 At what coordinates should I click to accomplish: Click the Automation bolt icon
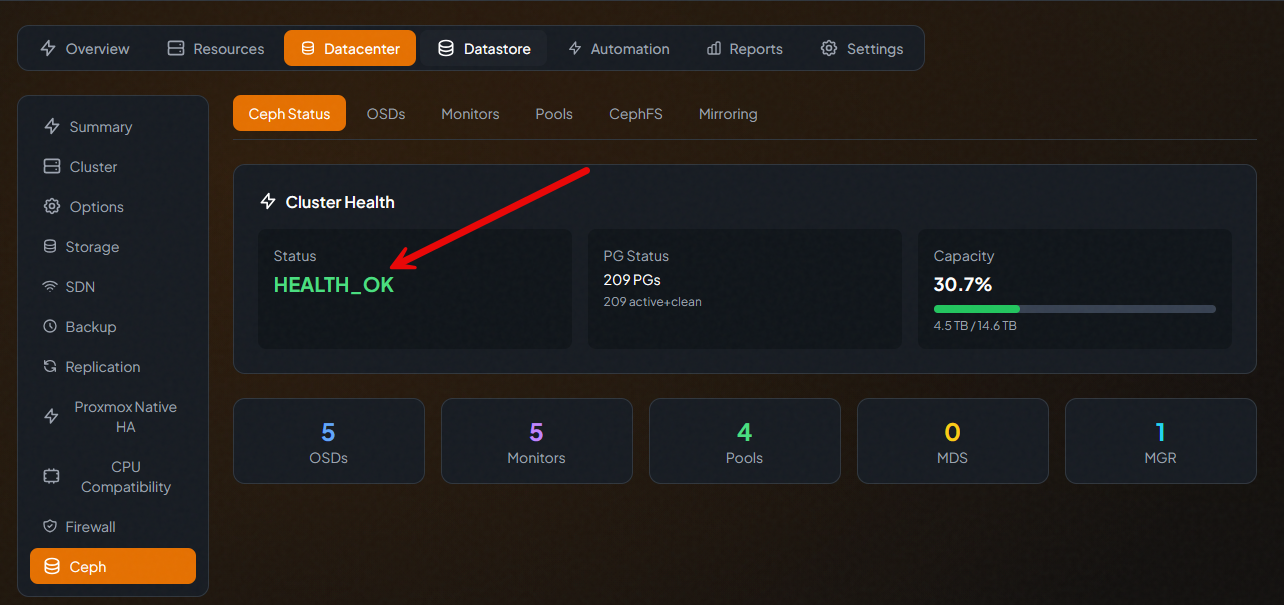[575, 48]
